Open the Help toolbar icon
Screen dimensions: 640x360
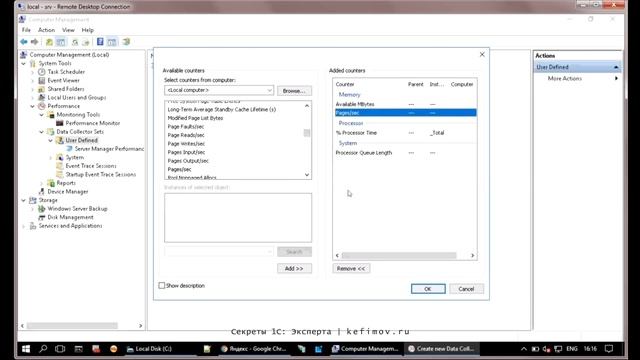100,42
